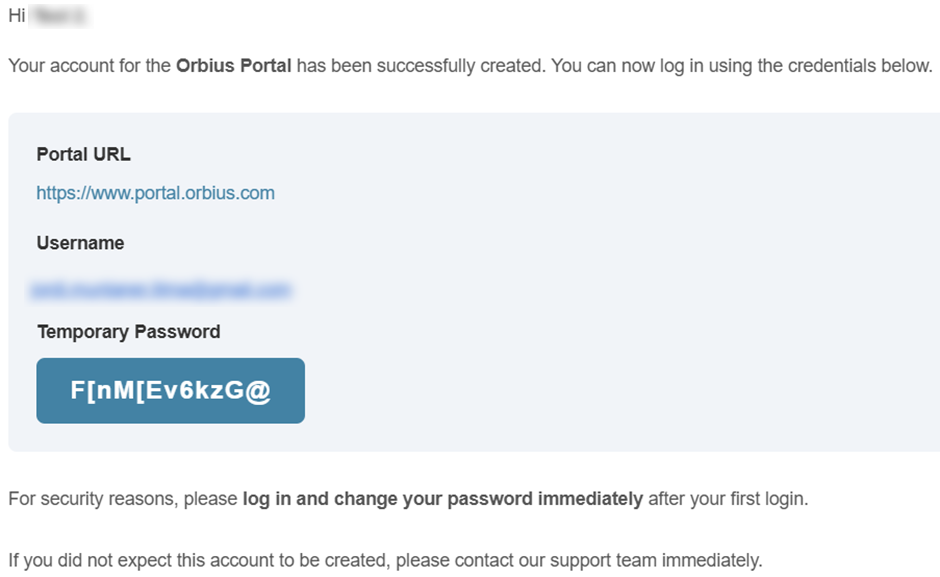The image size is (940, 577).
Task: Click the blue temporary password box
Action: [x=170, y=391]
